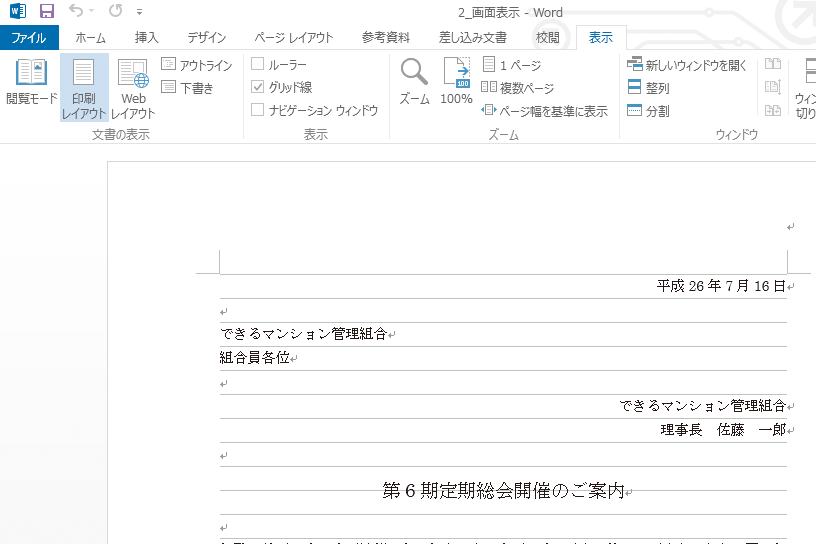Fit view with ページ幅を基準に表示
Viewport: 816px width, 544px height.
544,110
